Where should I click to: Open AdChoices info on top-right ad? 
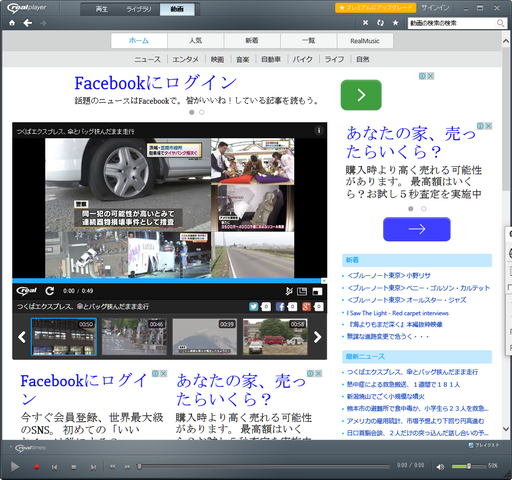422,76
